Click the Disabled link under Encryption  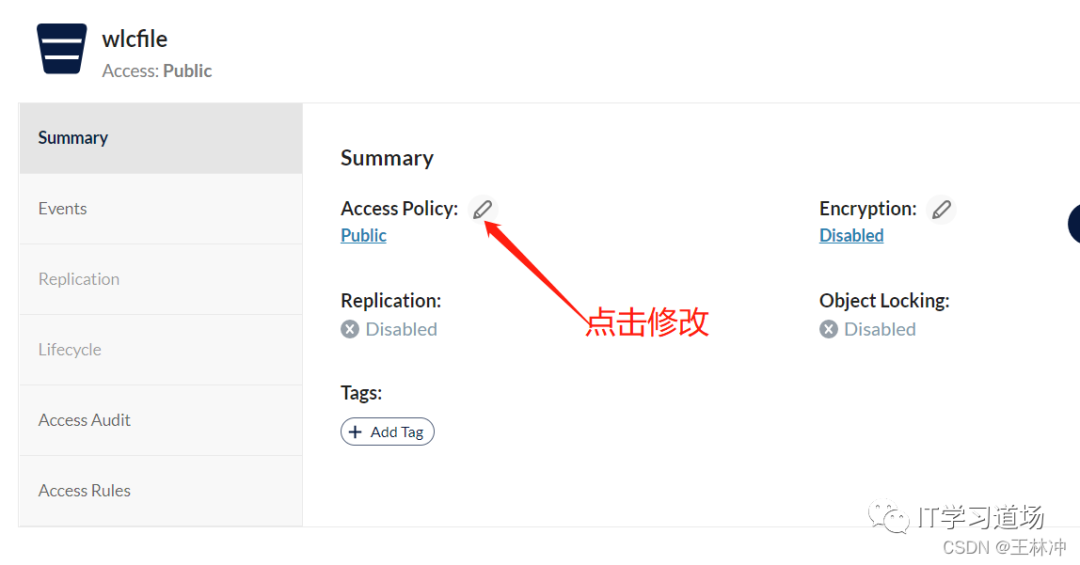click(852, 235)
